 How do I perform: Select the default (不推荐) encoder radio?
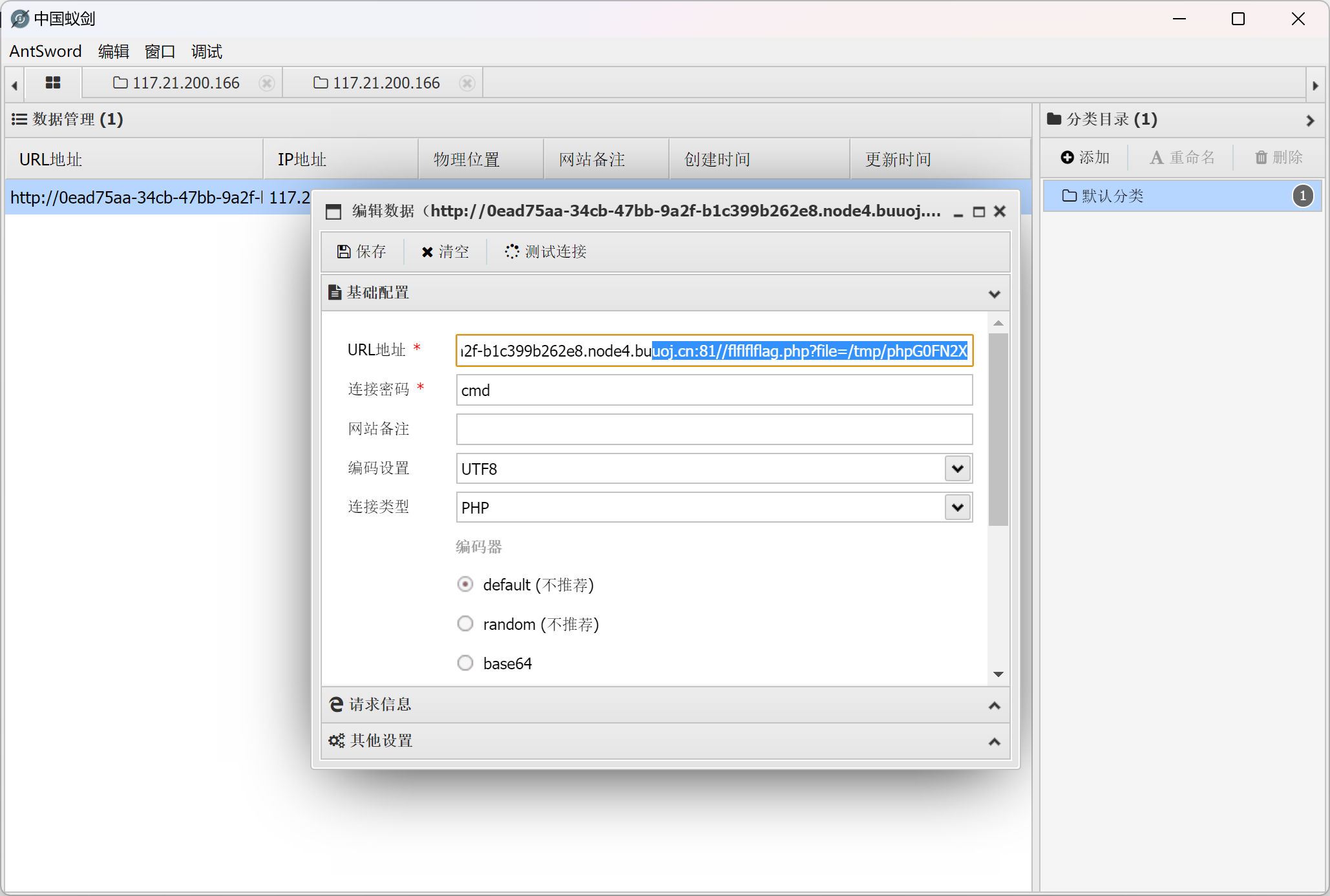tap(465, 585)
